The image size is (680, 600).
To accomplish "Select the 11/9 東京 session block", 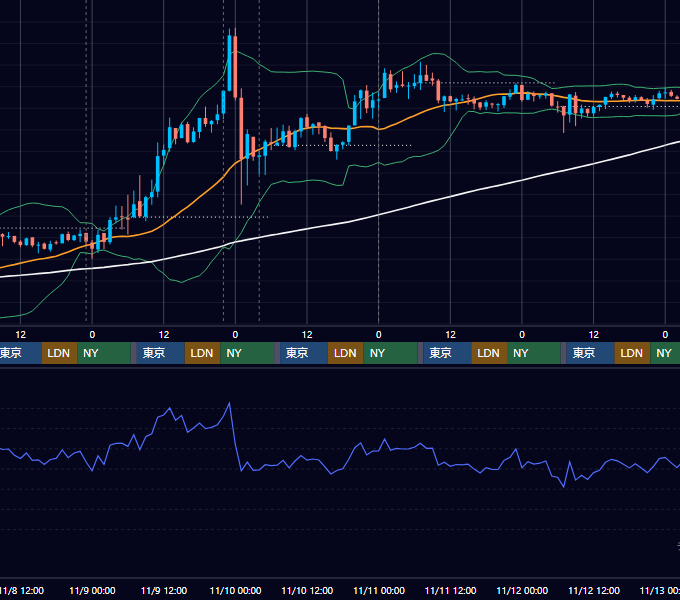I will point(160,353).
